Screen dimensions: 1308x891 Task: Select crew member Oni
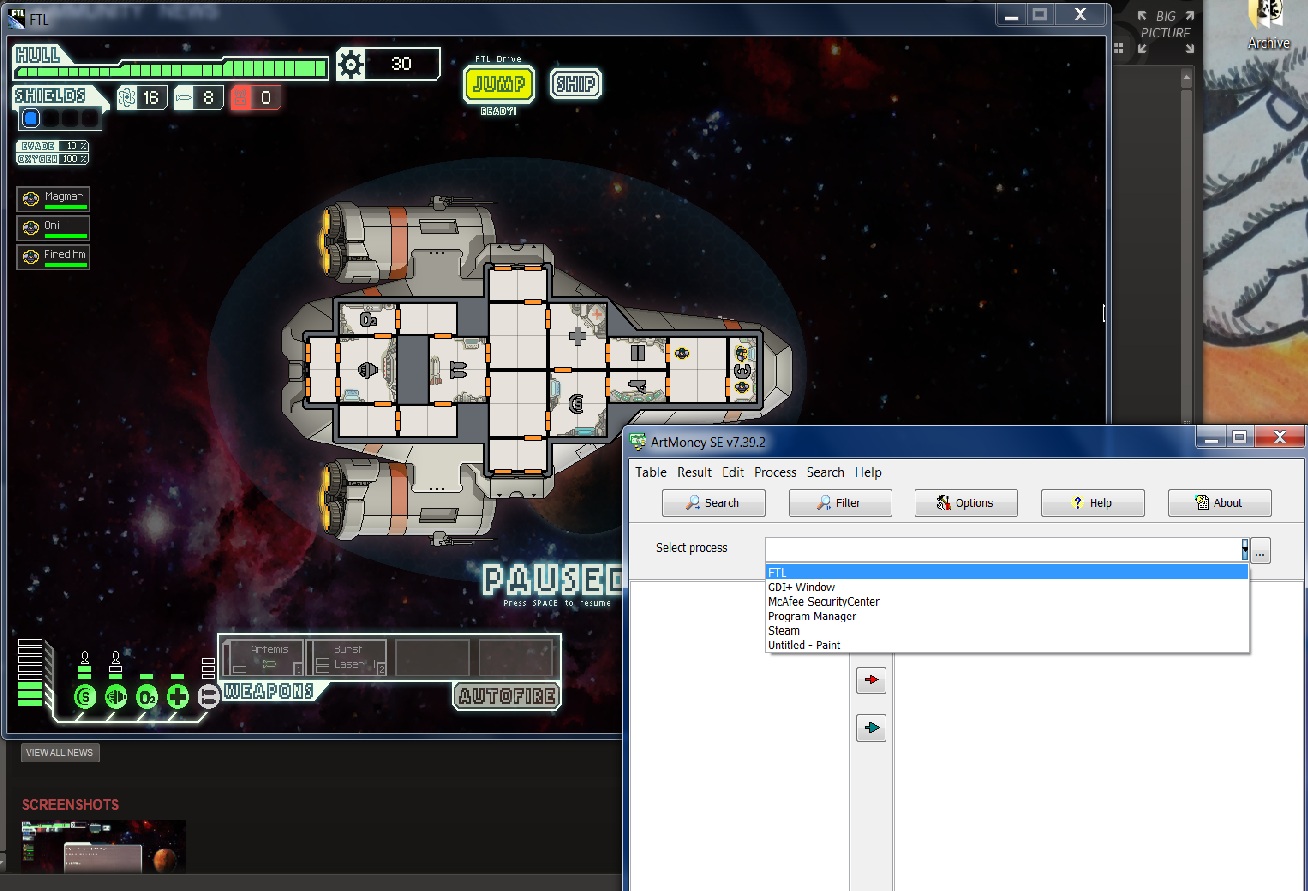[x=53, y=228]
